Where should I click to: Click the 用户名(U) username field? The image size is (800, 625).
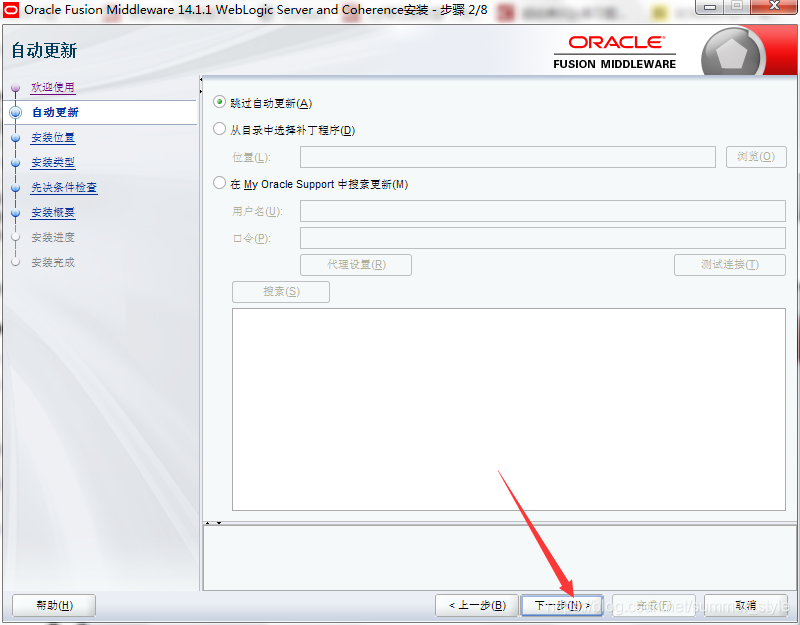tap(542, 211)
